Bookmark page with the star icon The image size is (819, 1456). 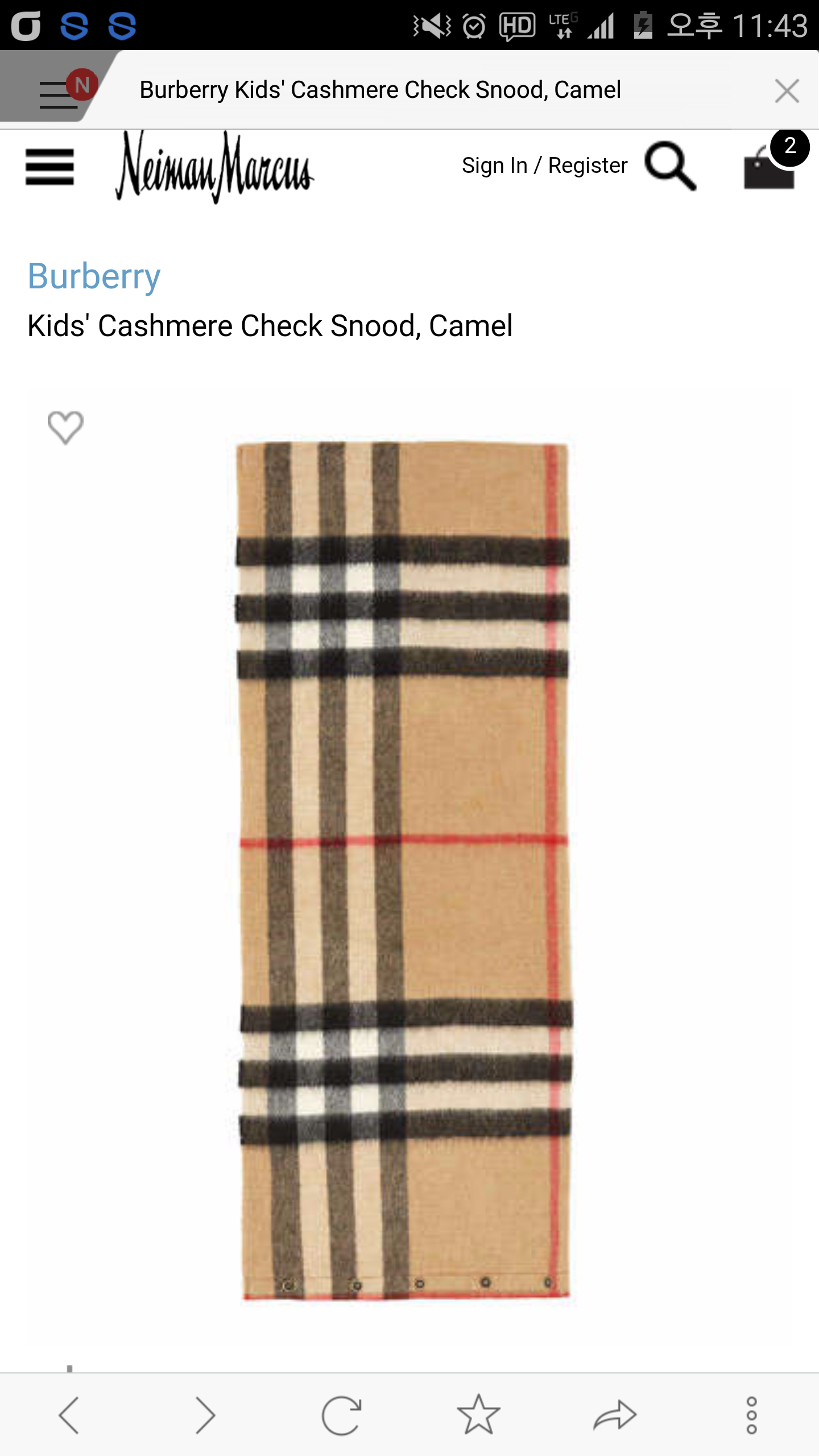tap(478, 1414)
